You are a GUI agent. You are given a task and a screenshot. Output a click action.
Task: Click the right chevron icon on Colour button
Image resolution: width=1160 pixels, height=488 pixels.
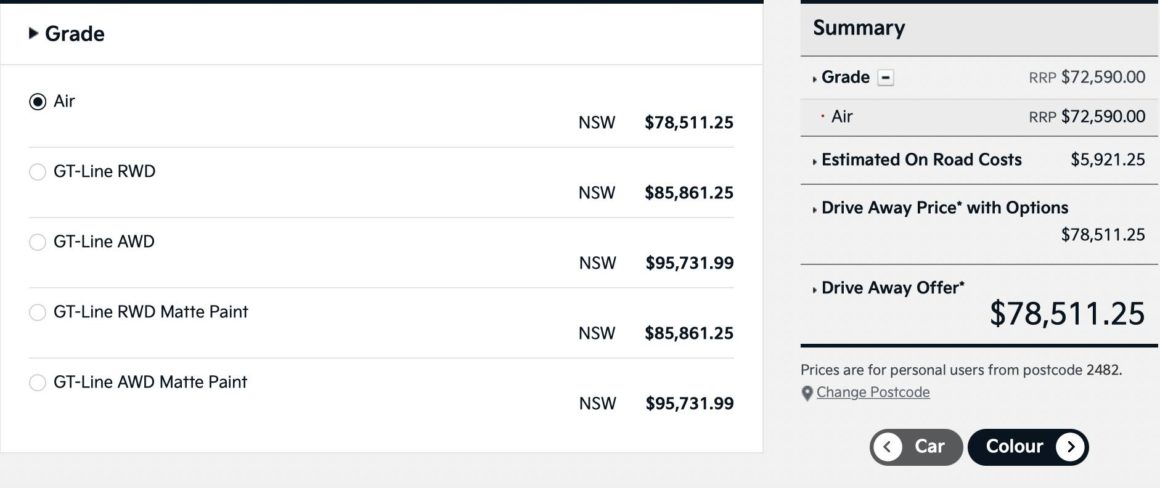pyautogui.click(x=1070, y=447)
